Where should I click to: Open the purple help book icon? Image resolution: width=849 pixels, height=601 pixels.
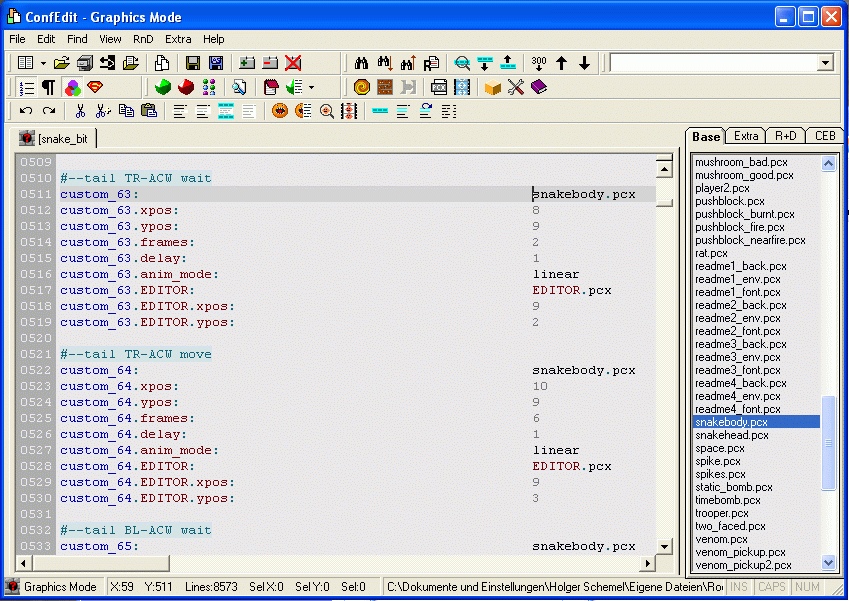click(539, 87)
